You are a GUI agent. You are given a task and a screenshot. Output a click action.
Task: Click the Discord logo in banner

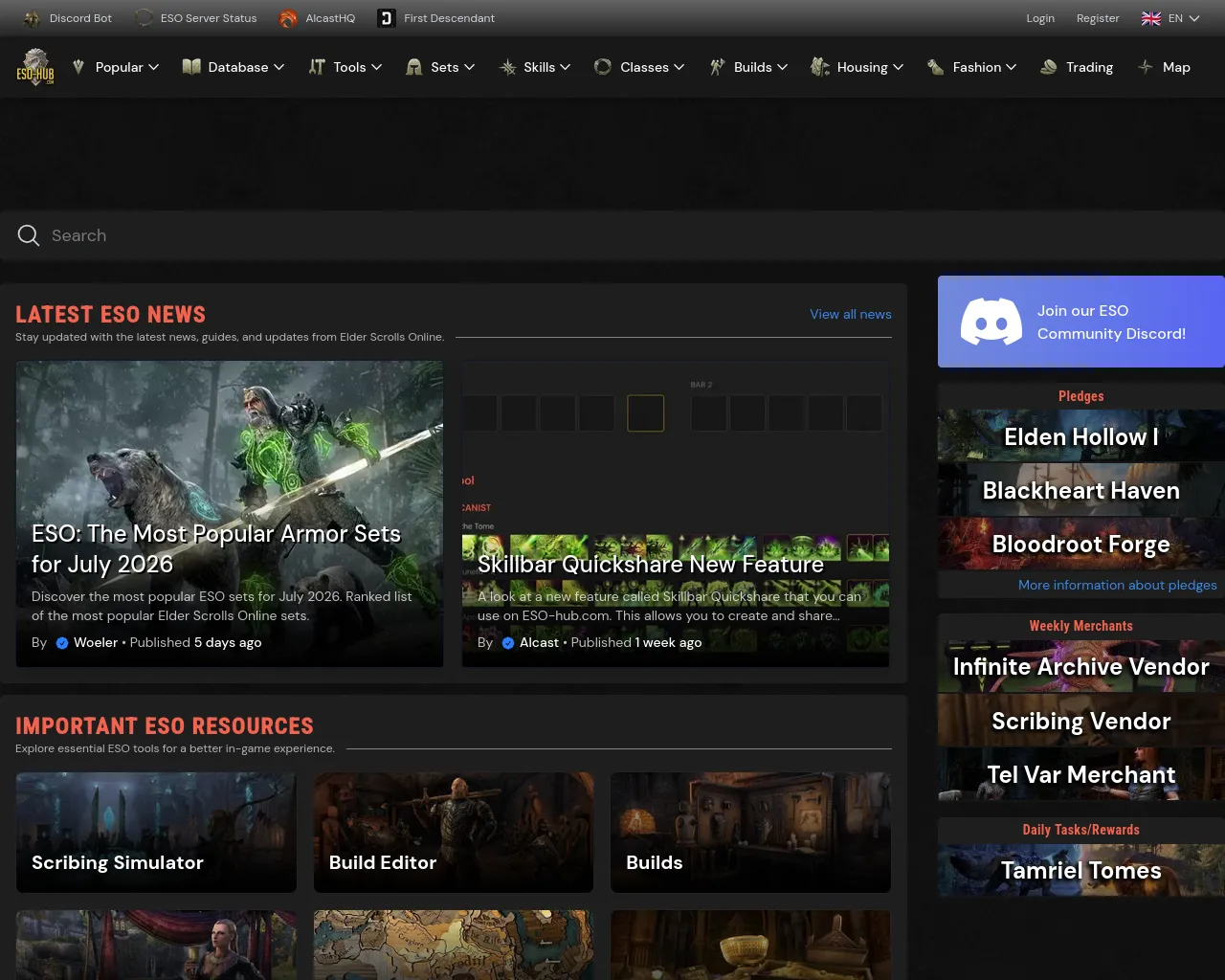(x=991, y=322)
